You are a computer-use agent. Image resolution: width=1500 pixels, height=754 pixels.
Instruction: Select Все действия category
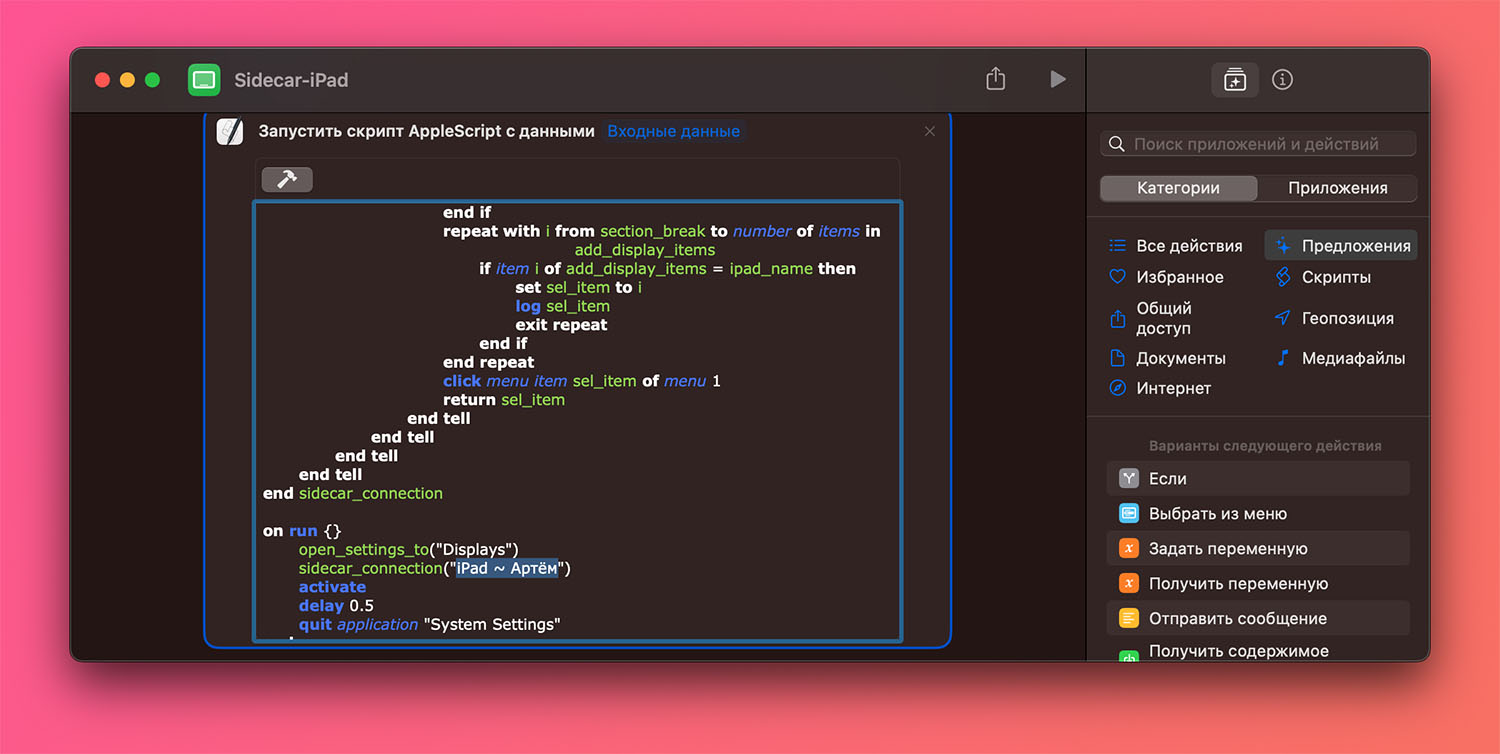1188,246
